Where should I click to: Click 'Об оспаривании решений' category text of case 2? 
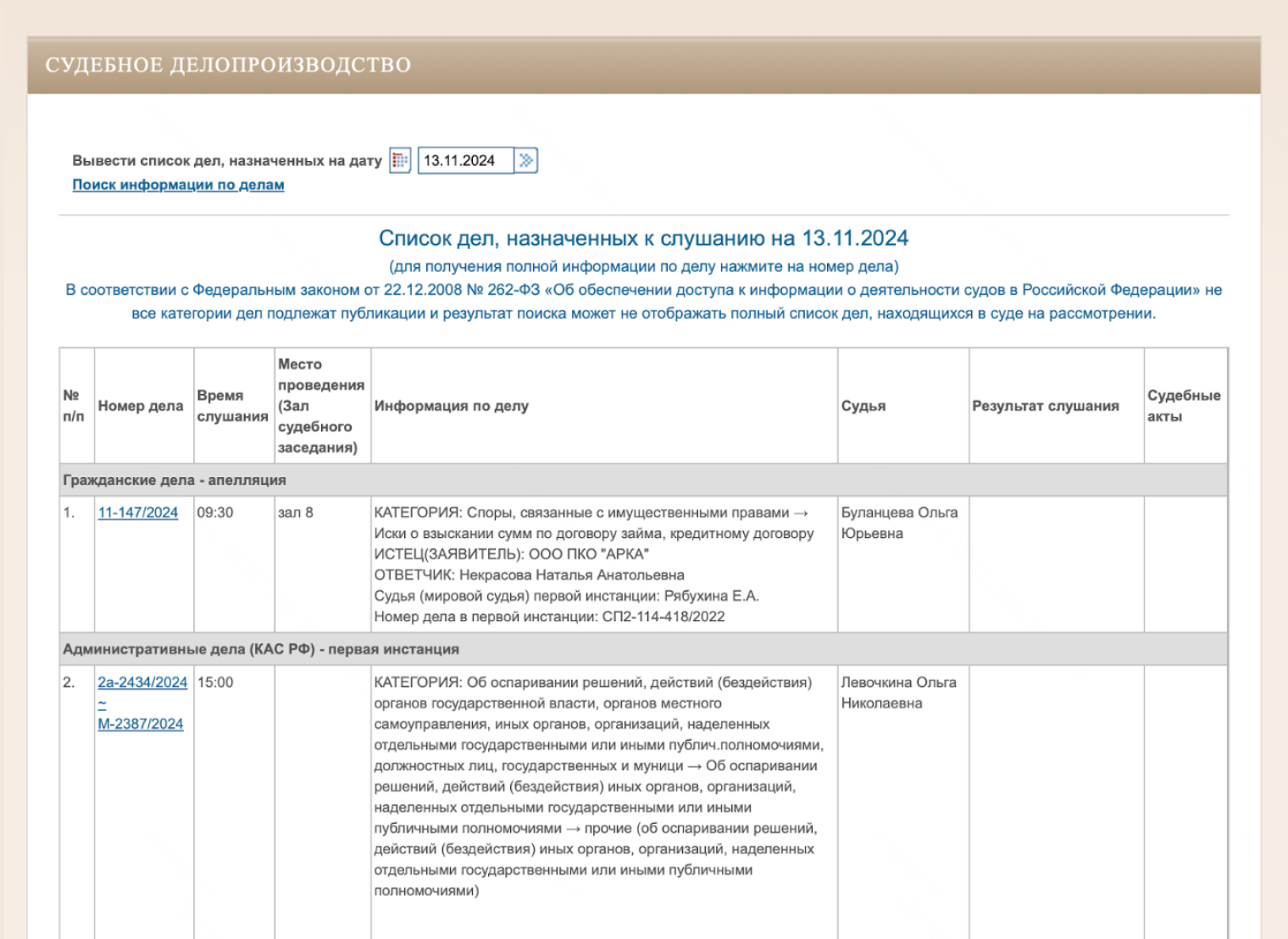[x=598, y=786]
